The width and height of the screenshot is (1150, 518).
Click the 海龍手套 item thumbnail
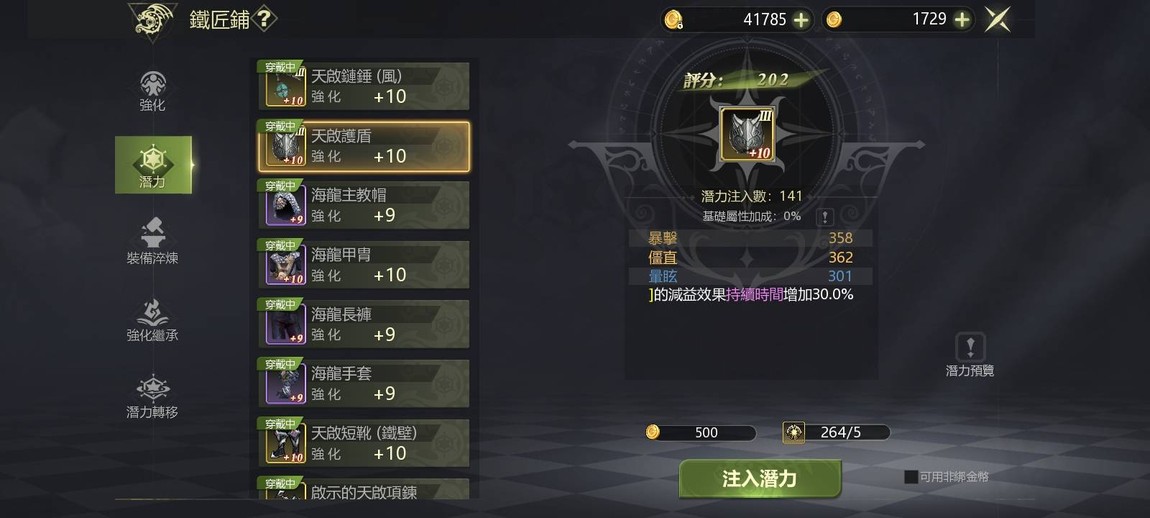pos(286,385)
